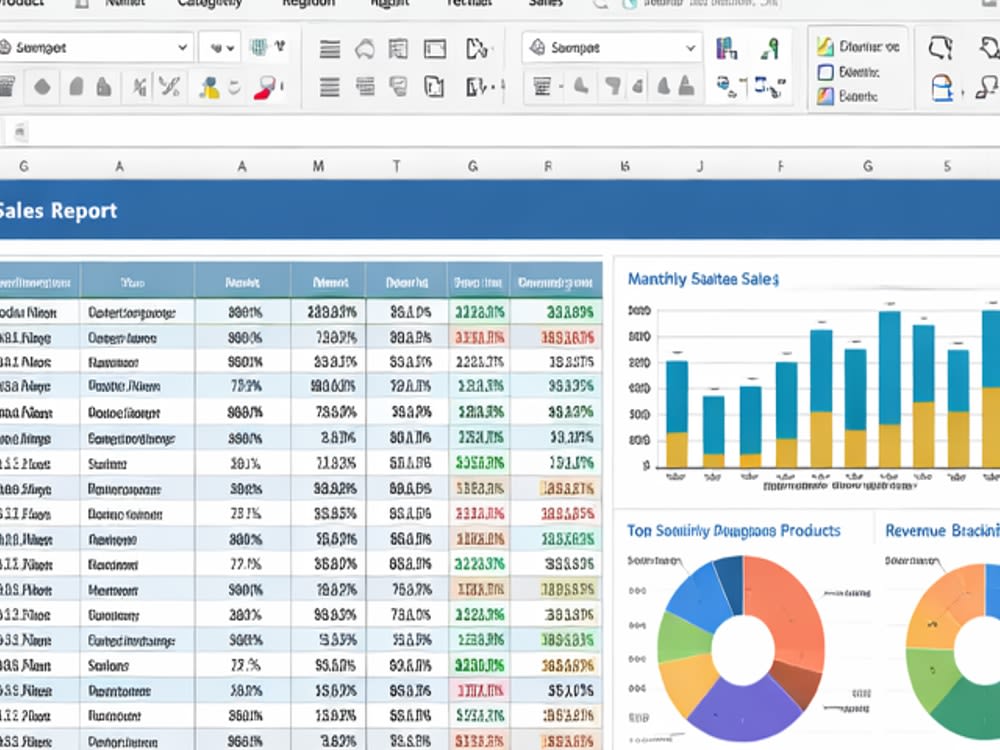
Task: Click the blue and yellow person icon
Action: click(209, 87)
